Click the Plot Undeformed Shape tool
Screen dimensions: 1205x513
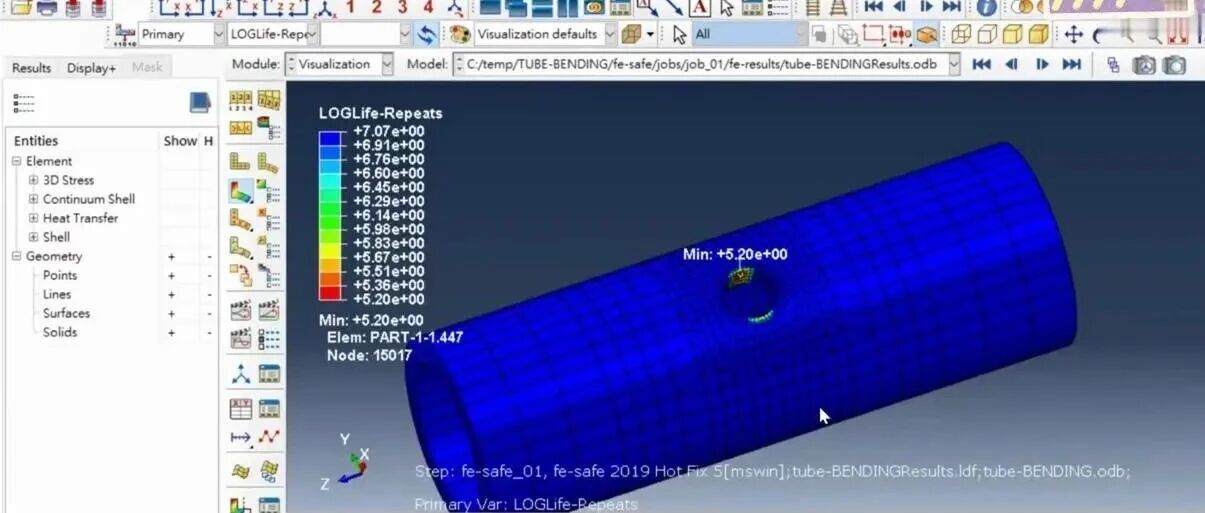pos(241,161)
